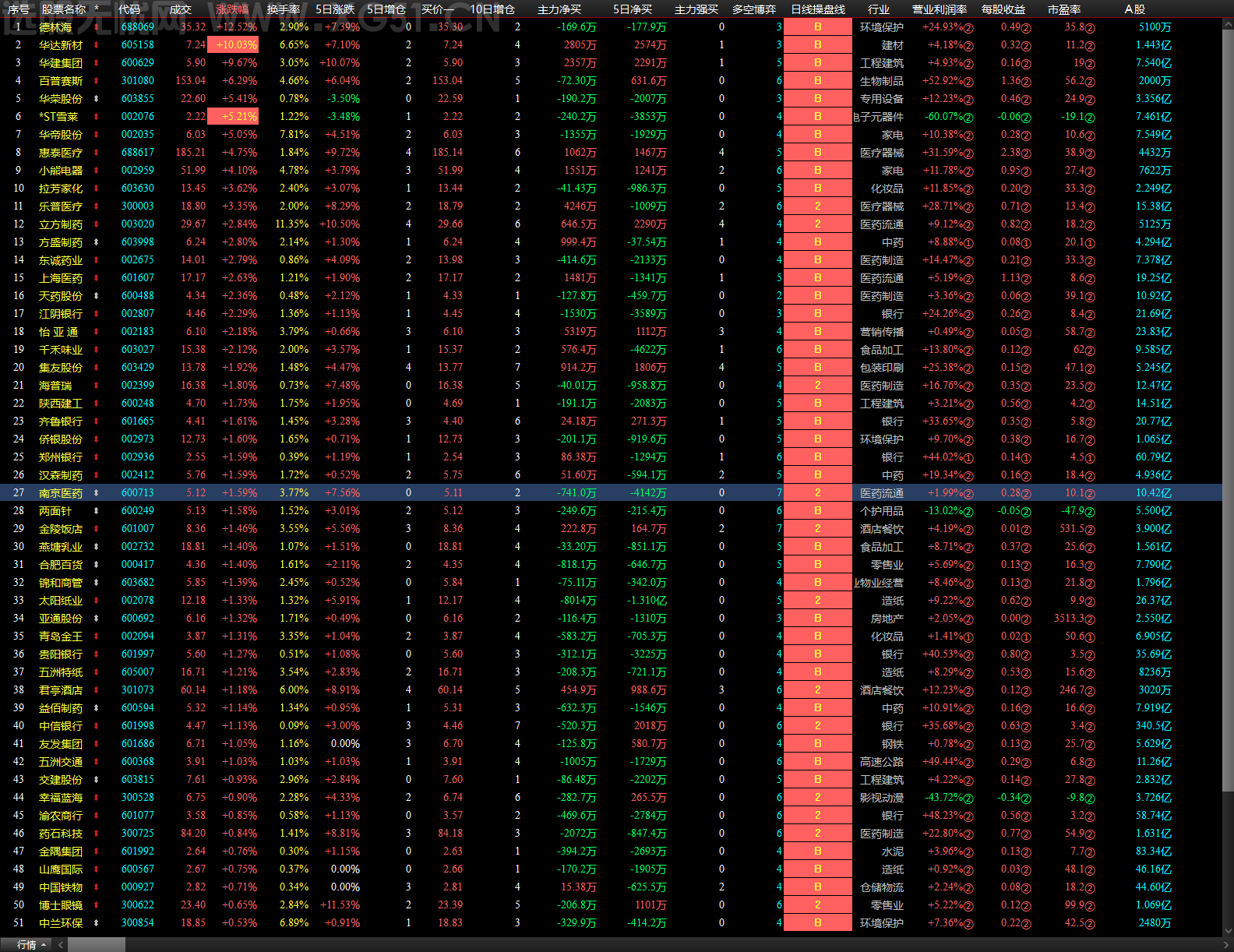Click the 340.5亿 A股 value for 中信银行
Viewport: 1234px width, 952px height.
coord(1154,726)
